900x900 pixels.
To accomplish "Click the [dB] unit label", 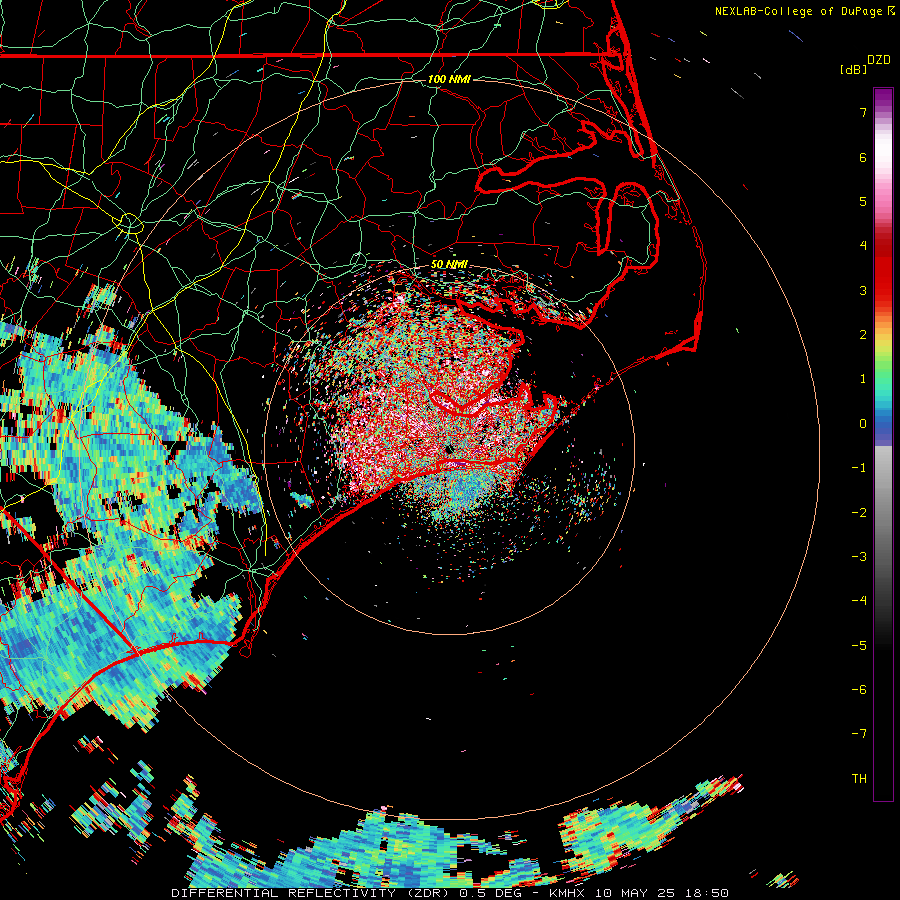I will pos(853,69).
